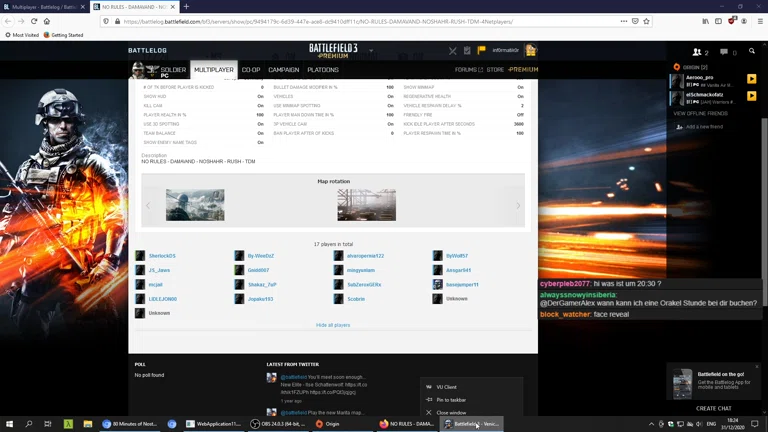This screenshot has height=432, width=768.
Task: Reload the current page
Action: 34,21
